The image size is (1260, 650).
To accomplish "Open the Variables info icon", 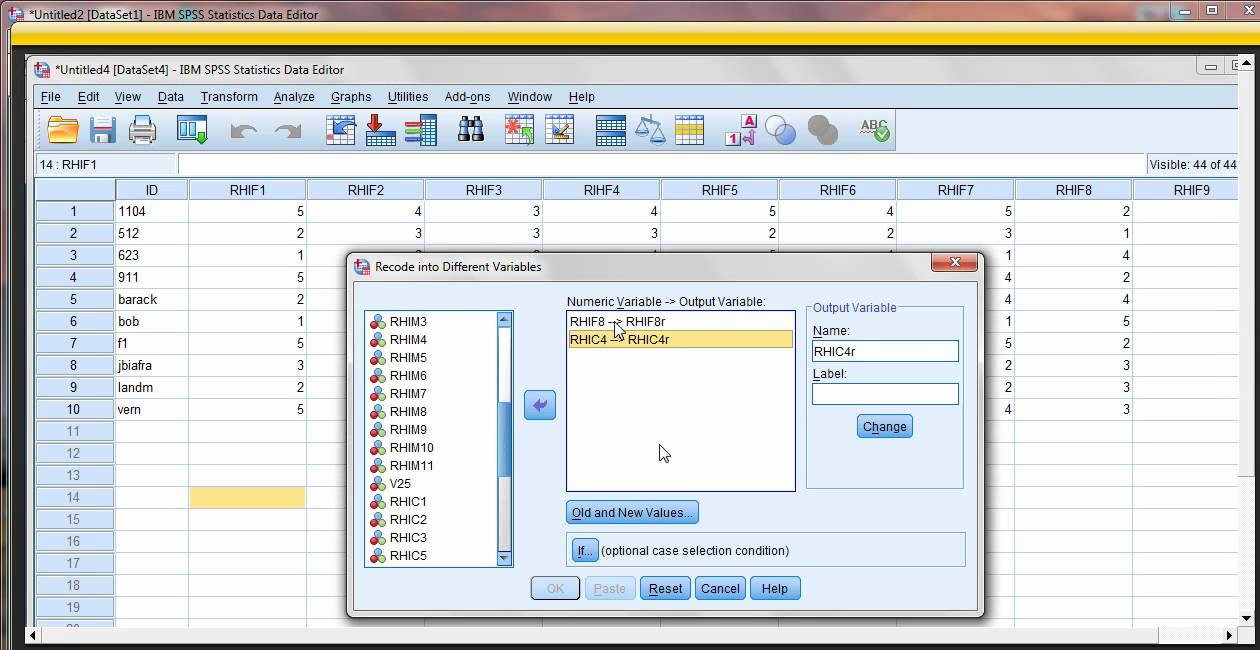I will tap(421, 130).
